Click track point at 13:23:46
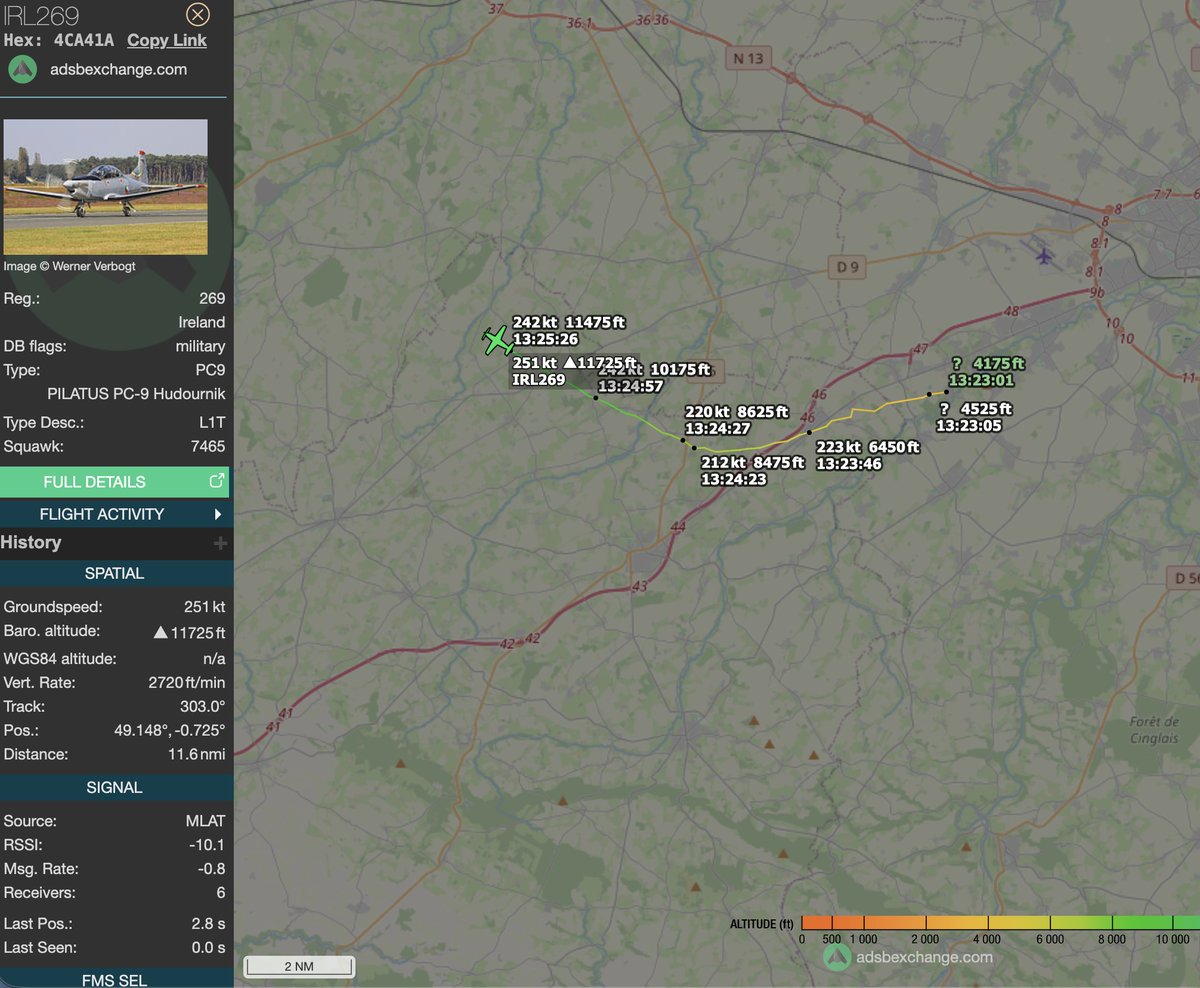This screenshot has width=1200, height=988. click(x=809, y=434)
